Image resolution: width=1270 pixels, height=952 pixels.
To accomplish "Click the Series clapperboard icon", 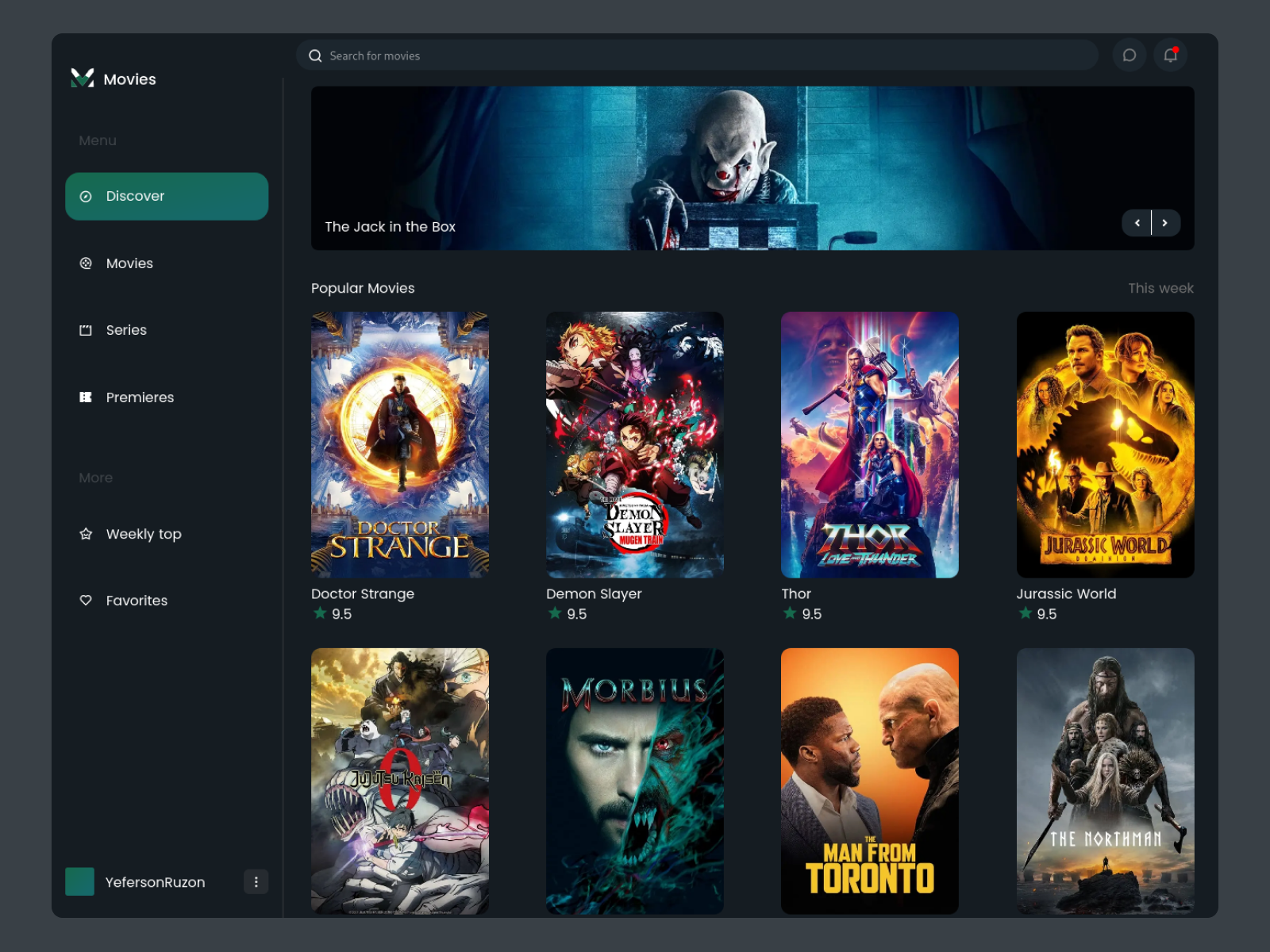I will [x=86, y=330].
